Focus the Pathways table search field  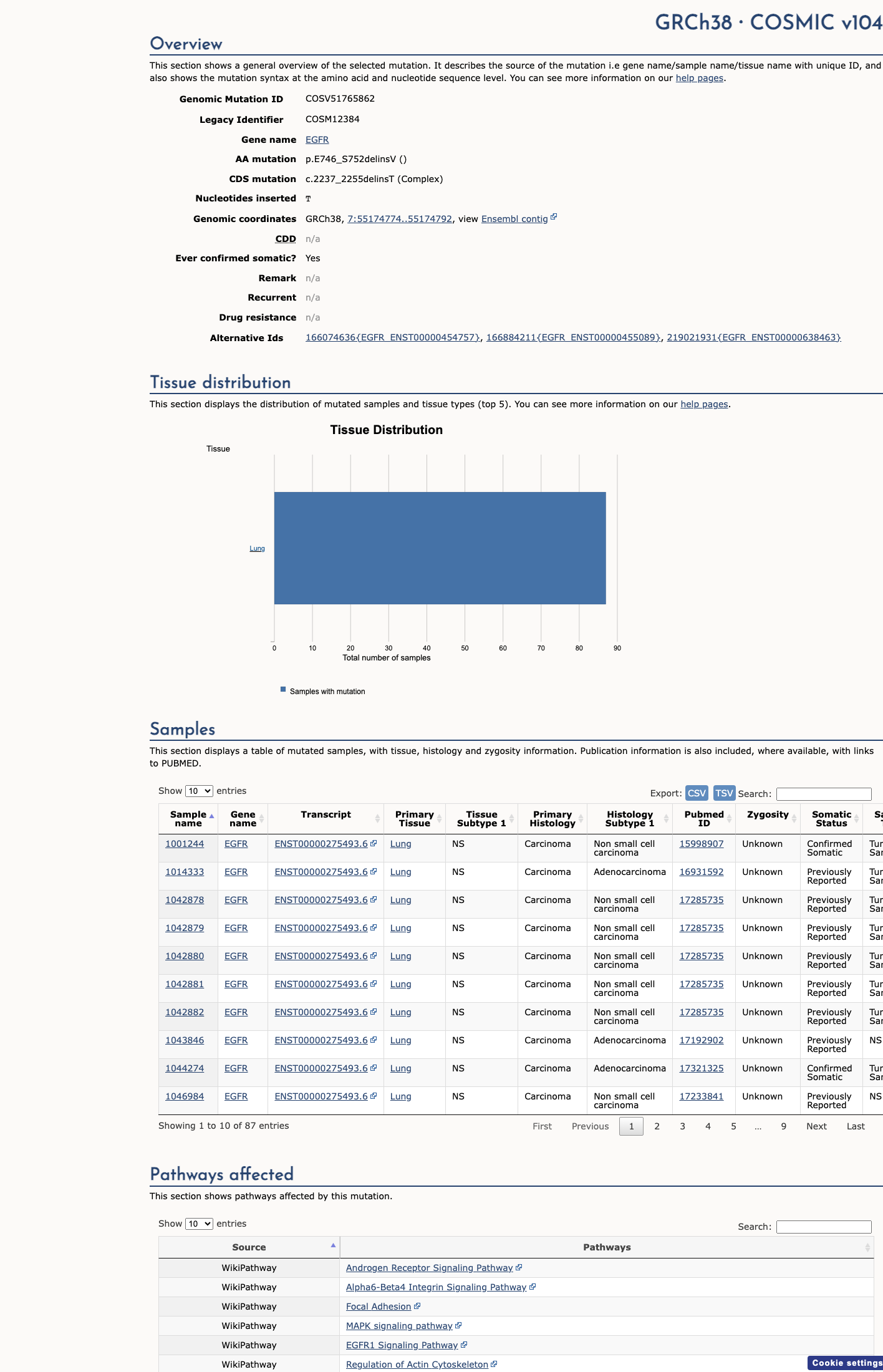tap(824, 1227)
